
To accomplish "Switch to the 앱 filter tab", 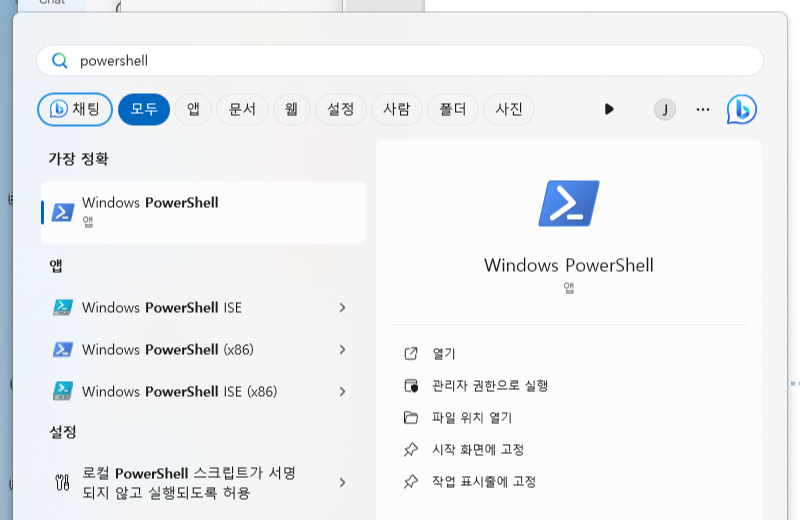I will 193,109.
